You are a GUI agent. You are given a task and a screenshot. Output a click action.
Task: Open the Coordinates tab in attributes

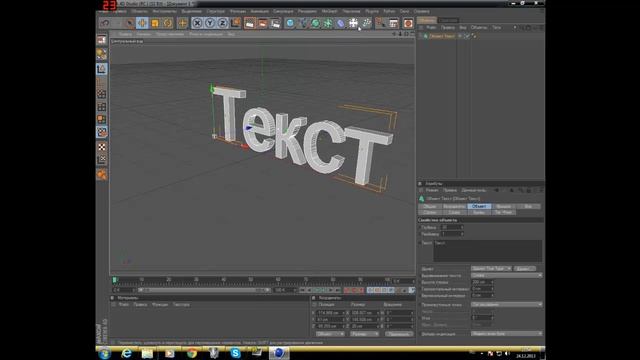point(455,207)
